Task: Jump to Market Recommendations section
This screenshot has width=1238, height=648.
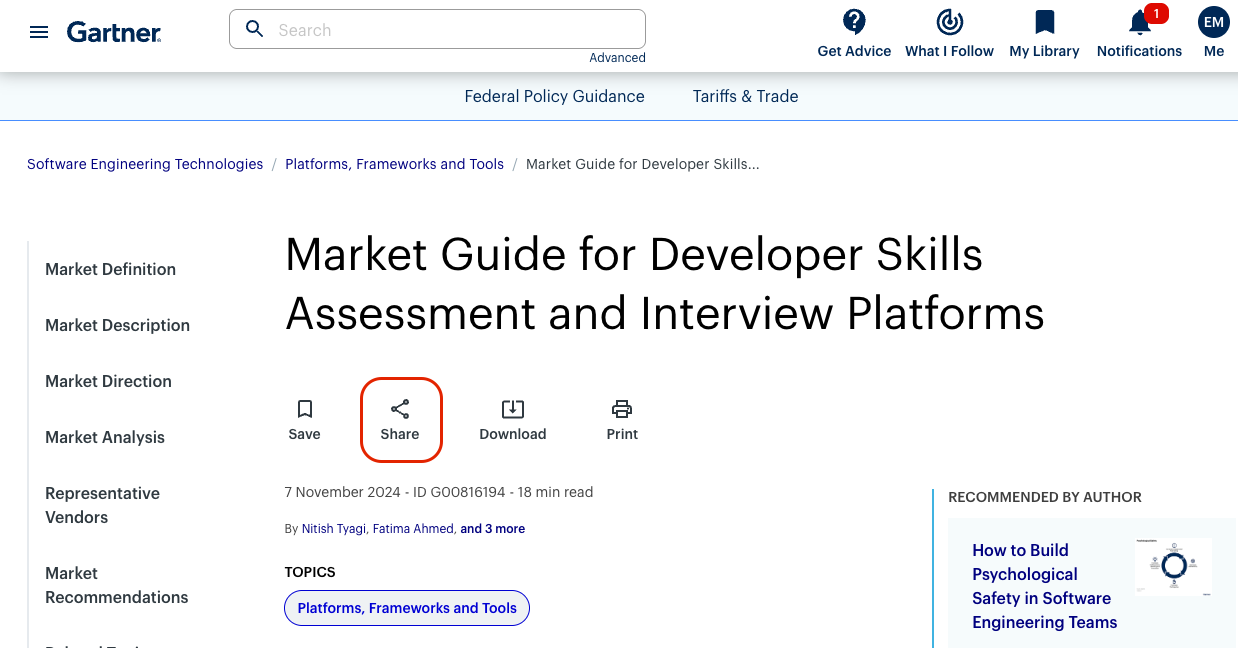Action: [116, 585]
